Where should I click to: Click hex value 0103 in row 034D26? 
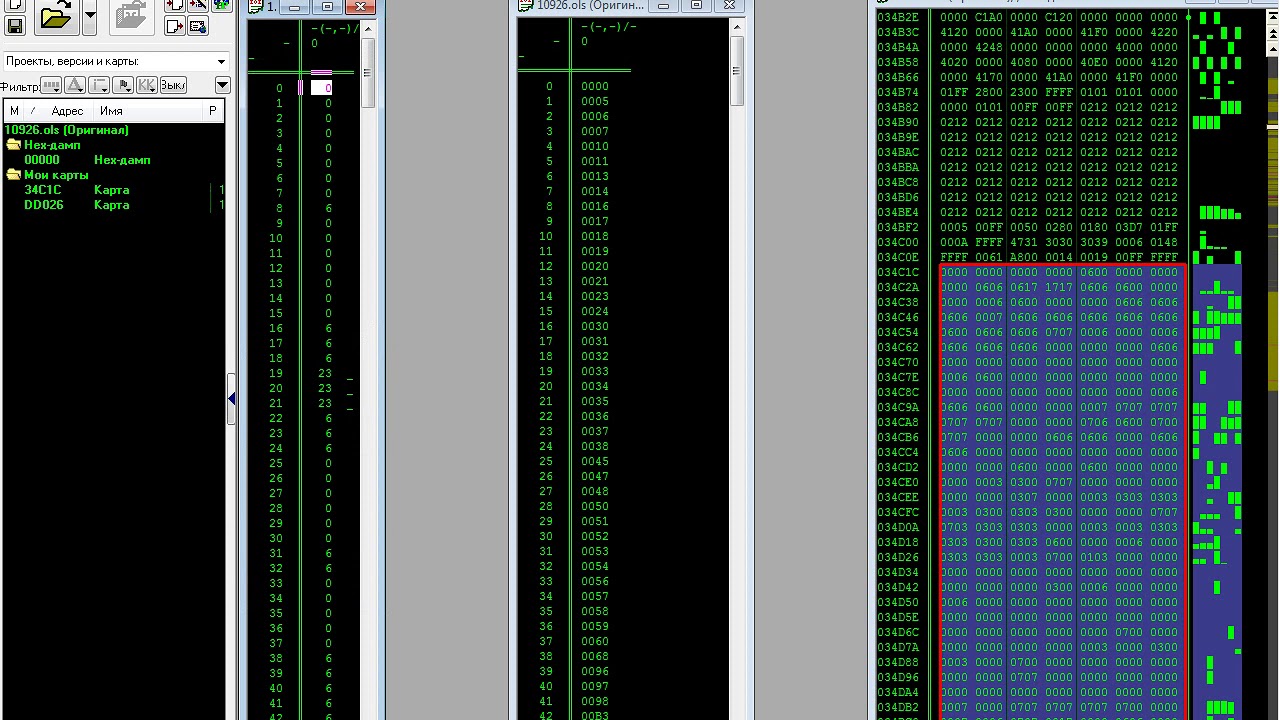pyautogui.click(x=1094, y=557)
